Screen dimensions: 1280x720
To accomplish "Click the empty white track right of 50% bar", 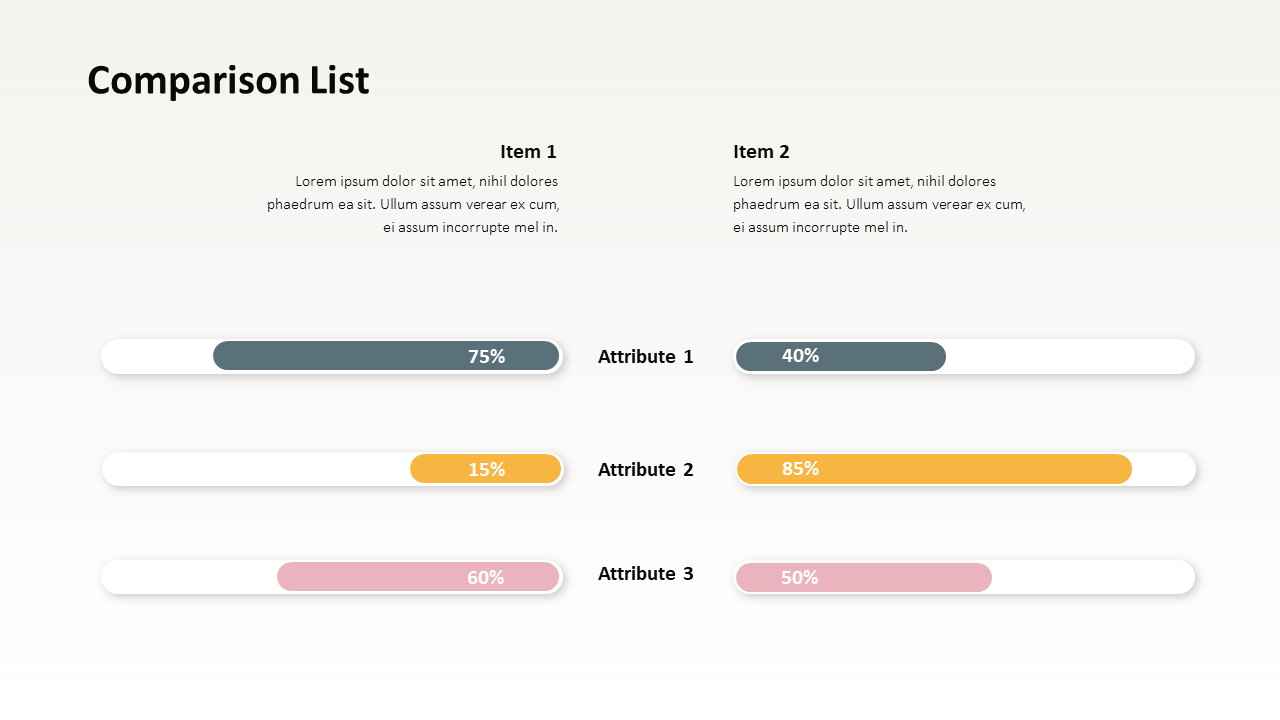I will point(1092,577).
